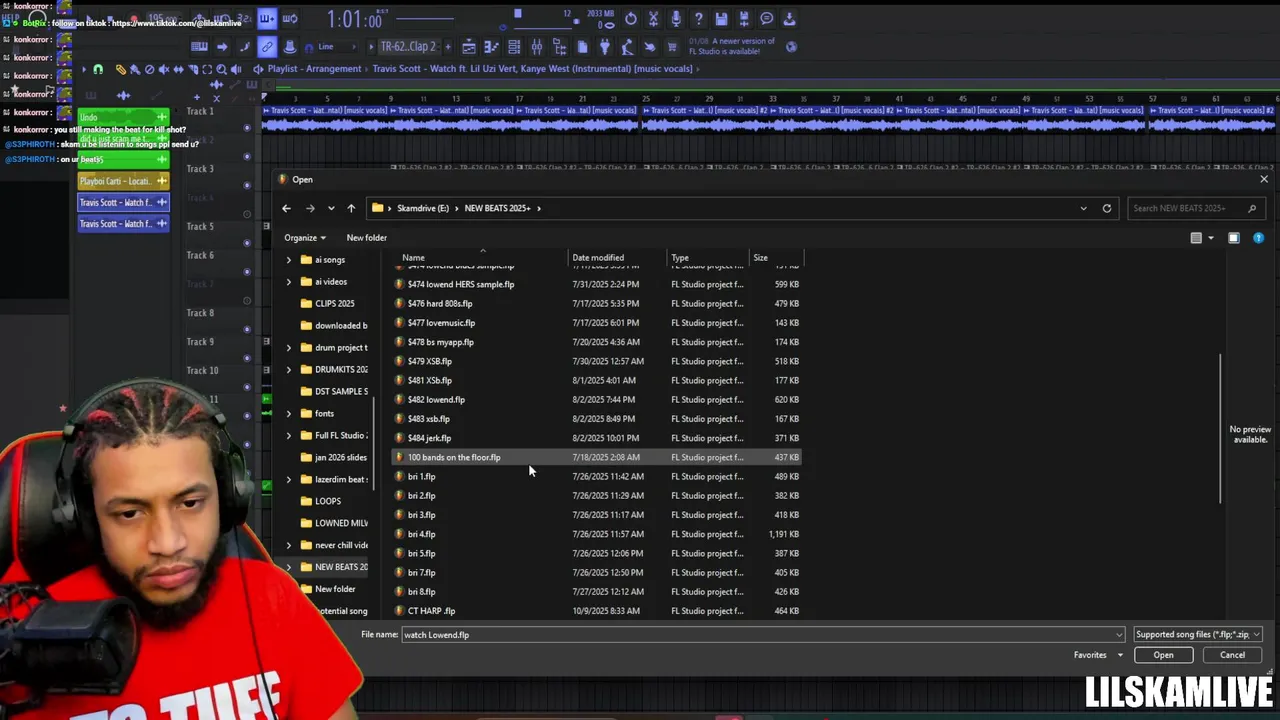
Task: Open address bar history dropdown arrow
Action: pos(1083,208)
